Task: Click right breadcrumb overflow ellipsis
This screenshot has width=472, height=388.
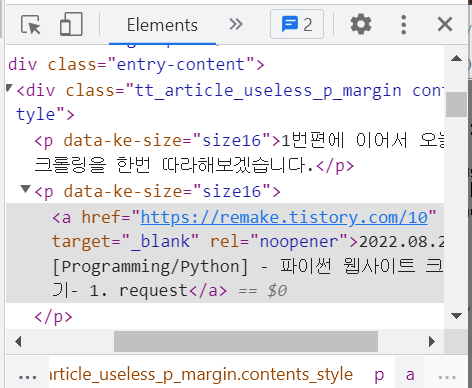Action: click(447, 377)
